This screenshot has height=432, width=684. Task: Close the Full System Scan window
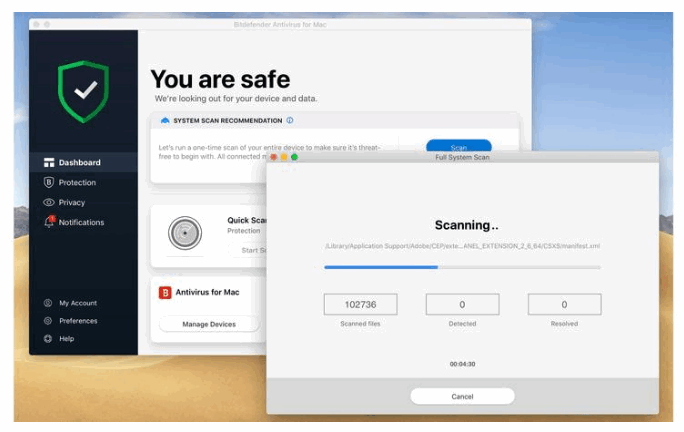274,157
